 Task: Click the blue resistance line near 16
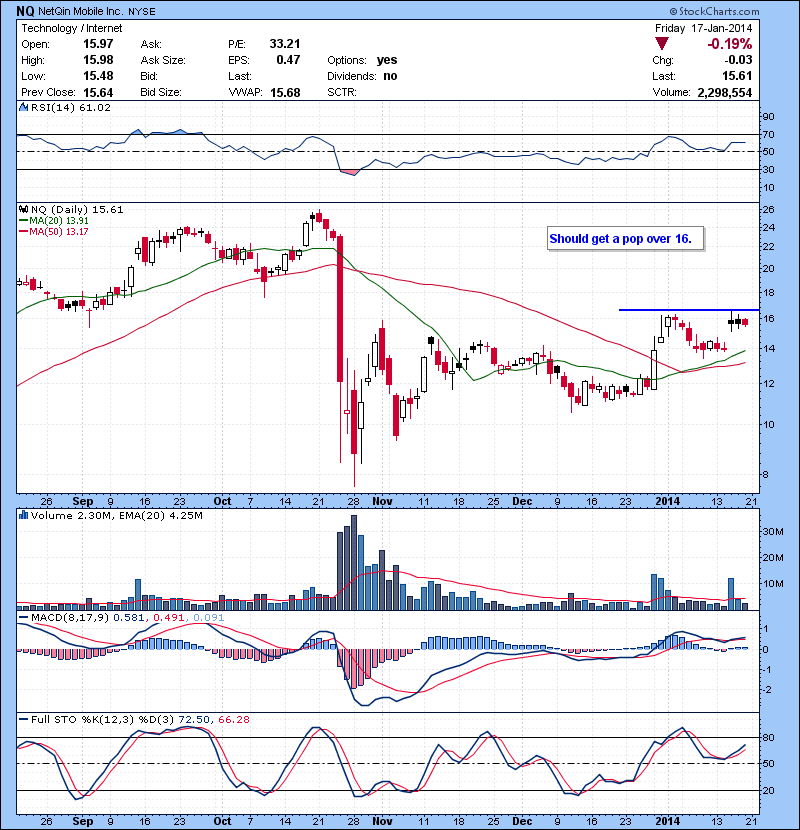689,310
